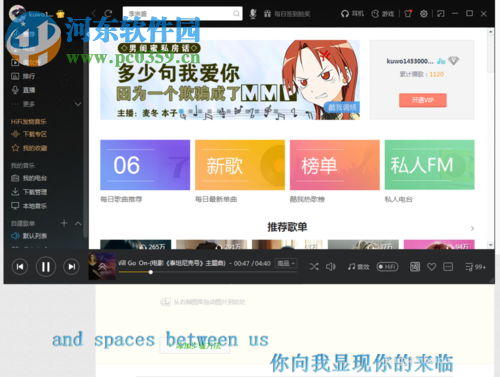
Task: Open 直播 live in sidebar
Action: (23, 90)
